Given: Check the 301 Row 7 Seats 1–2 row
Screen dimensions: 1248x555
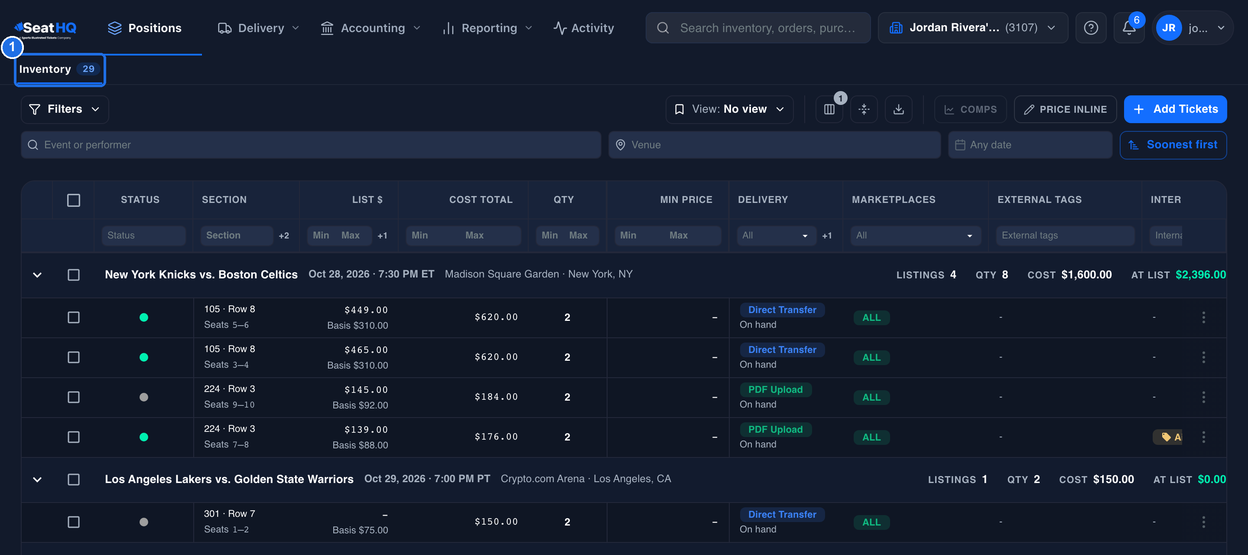Looking at the screenshot, I should point(73,522).
